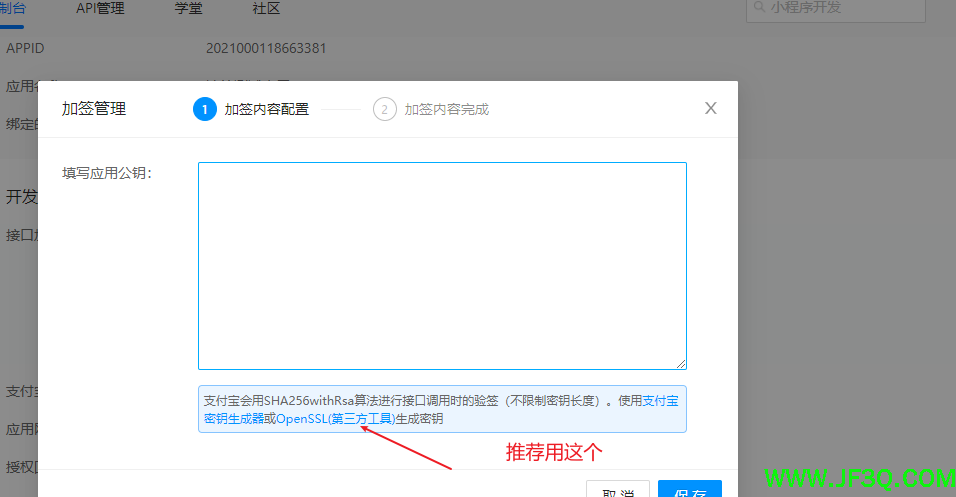
Task: Click the 填写应用公钥 field label
Action: (107, 172)
